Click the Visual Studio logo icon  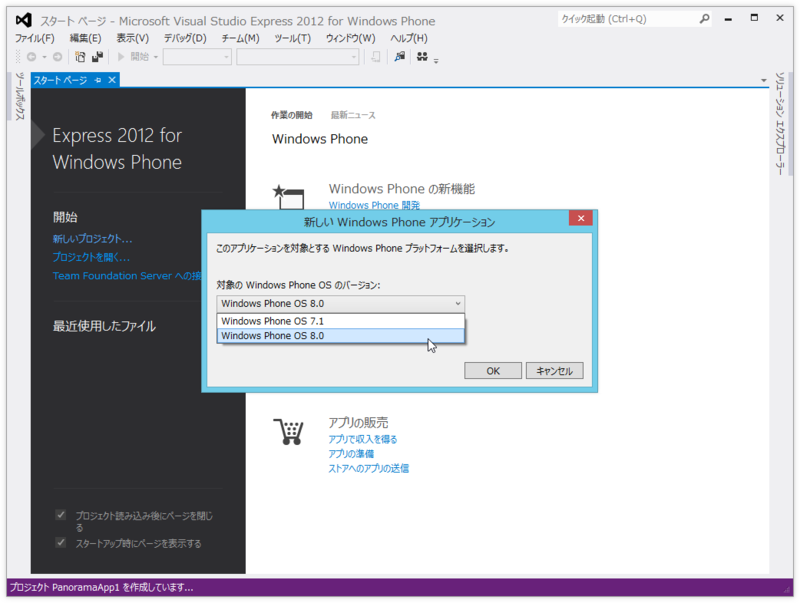pos(23,20)
